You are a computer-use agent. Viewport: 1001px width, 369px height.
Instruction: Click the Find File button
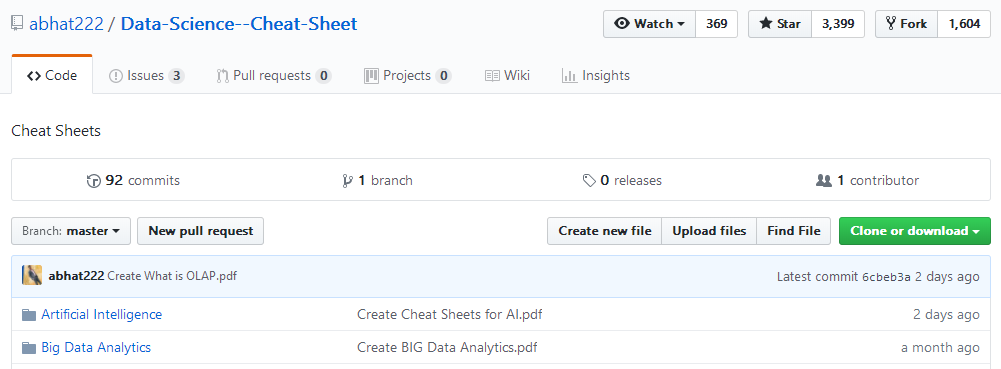tap(794, 231)
